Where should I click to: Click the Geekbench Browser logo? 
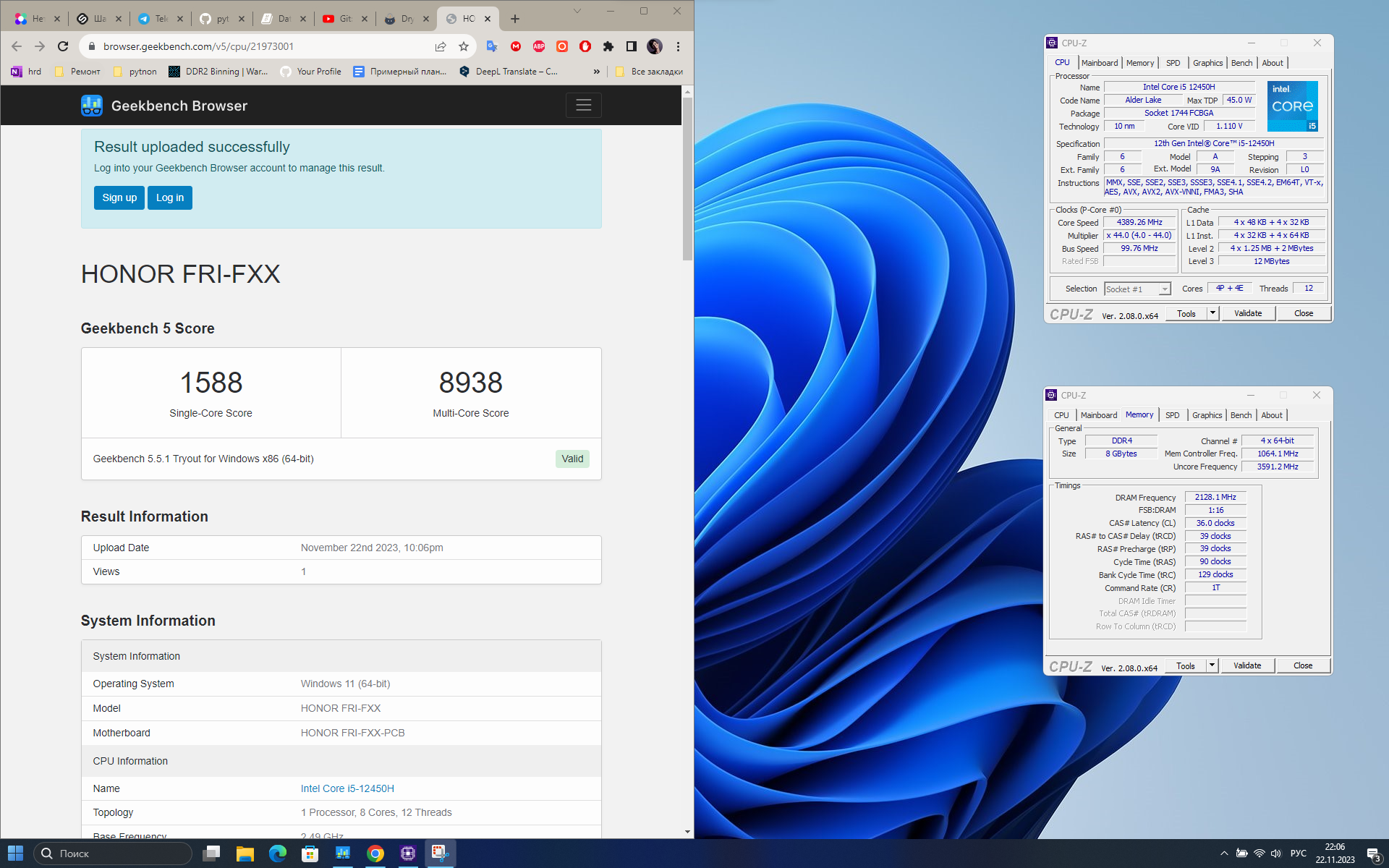(x=164, y=106)
